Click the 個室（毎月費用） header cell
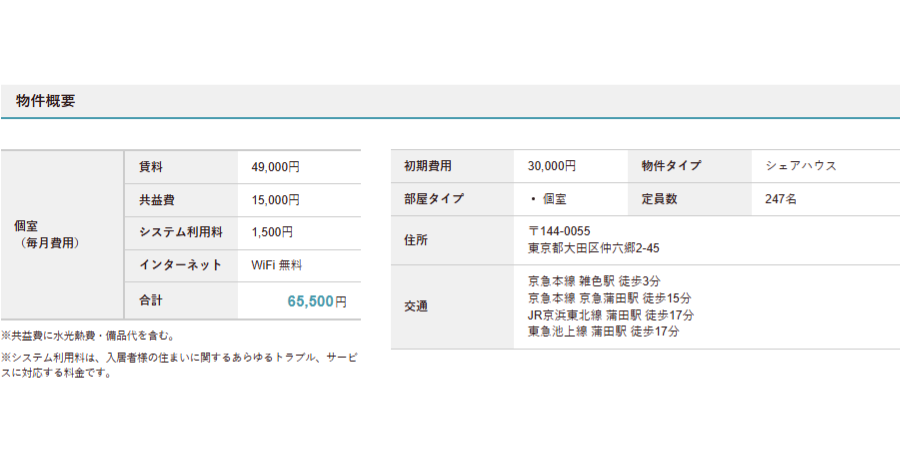 point(48,235)
